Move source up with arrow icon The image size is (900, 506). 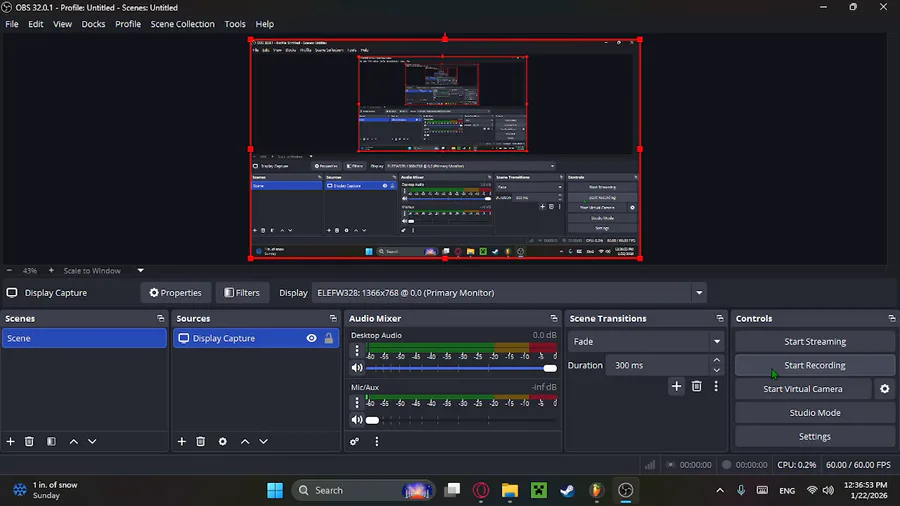coord(245,441)
